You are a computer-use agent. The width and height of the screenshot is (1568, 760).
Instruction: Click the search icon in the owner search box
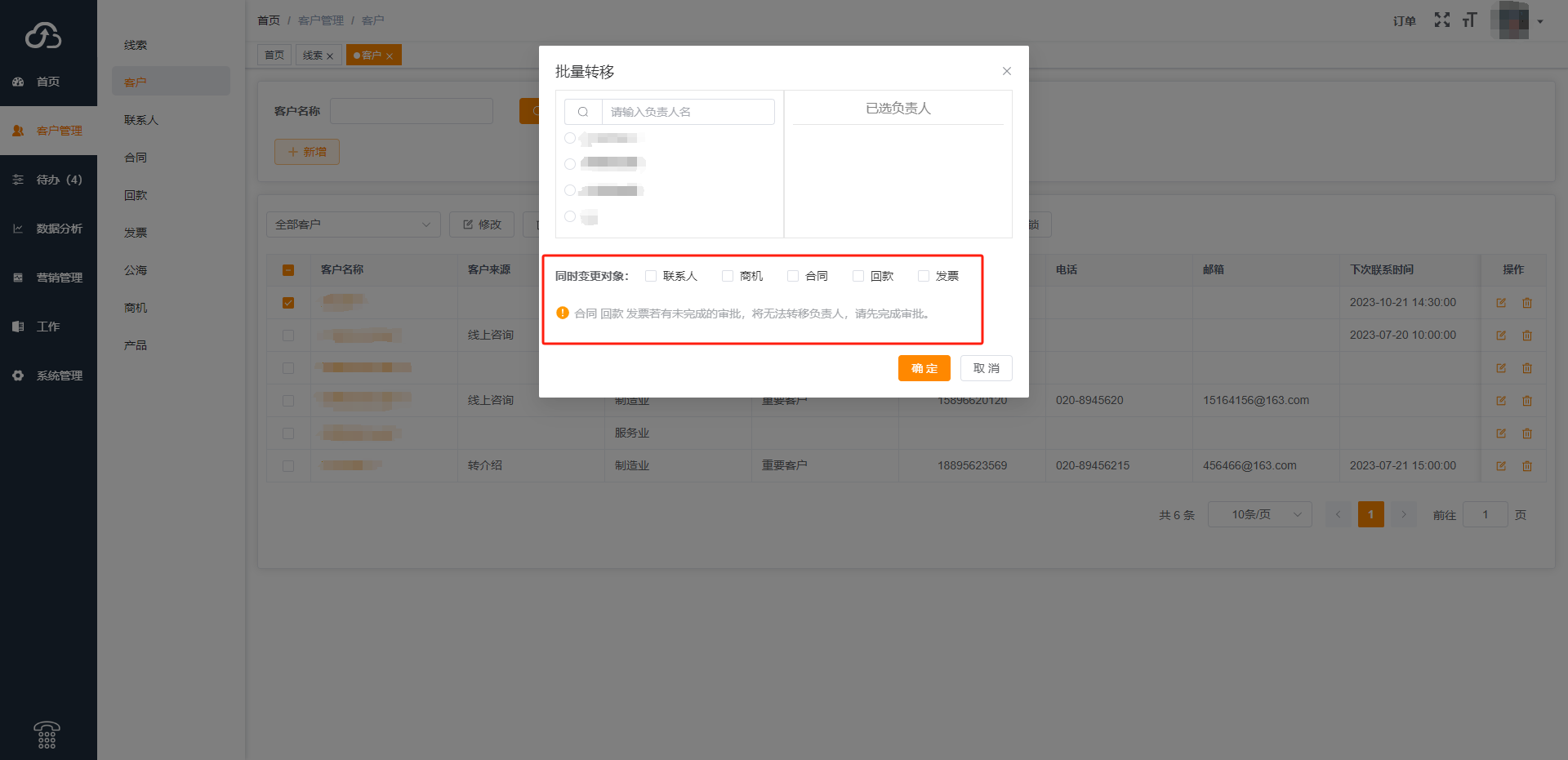coord(583,112)
